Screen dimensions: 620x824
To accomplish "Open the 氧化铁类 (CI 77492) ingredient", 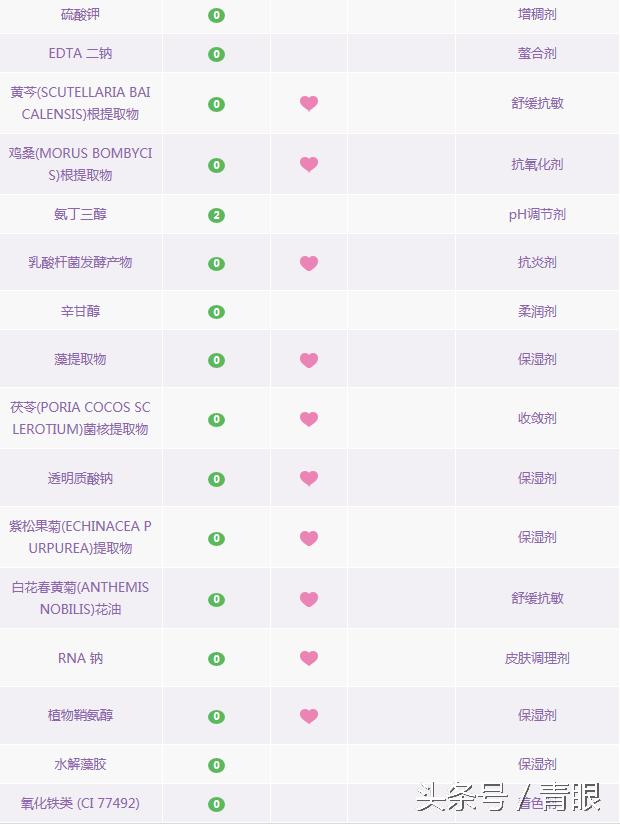I will pyautogui.click(x=80, y=803).
